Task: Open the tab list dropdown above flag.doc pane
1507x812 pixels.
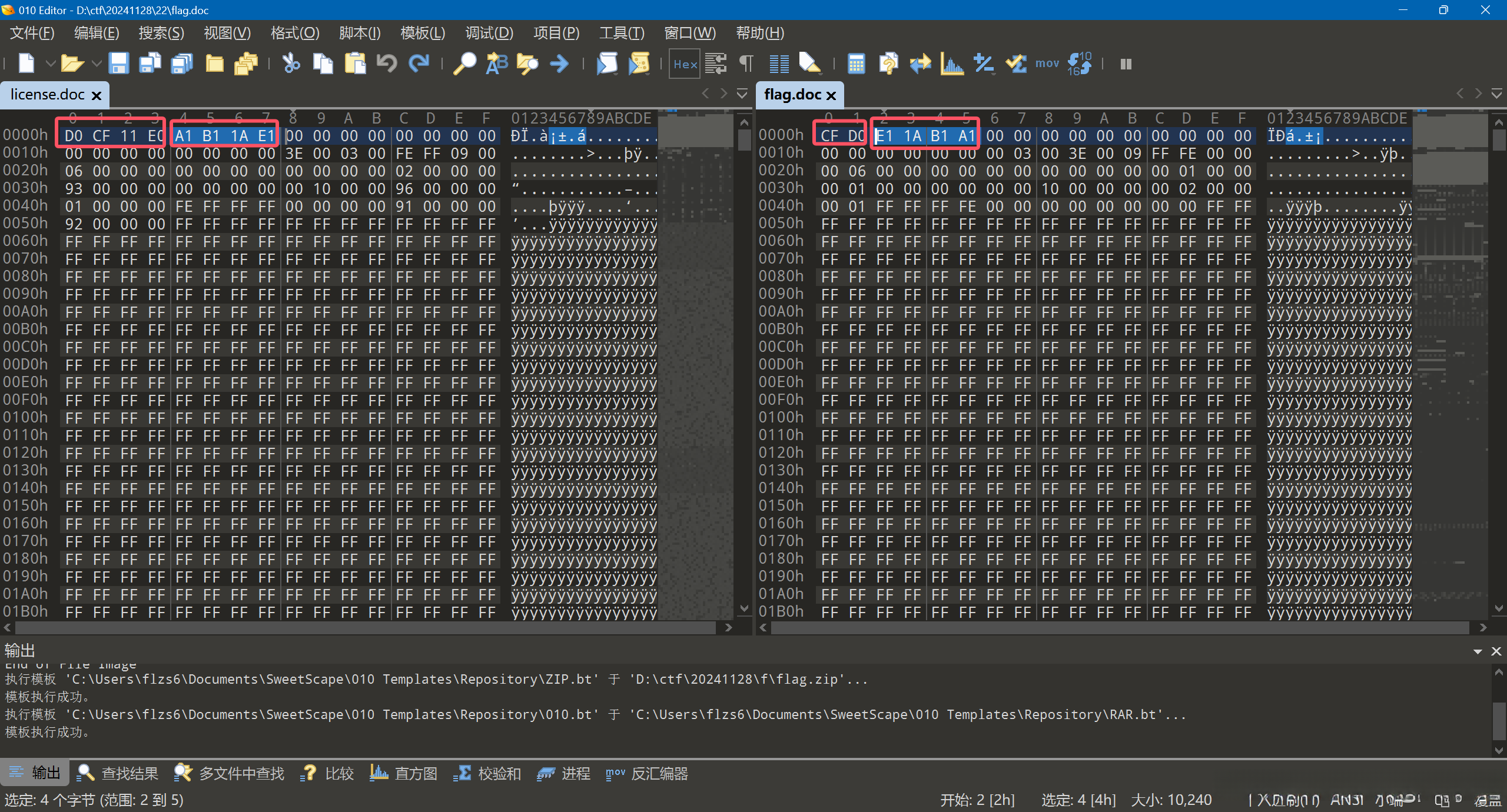Action: pyautogui.click(x=1496, y=94)
